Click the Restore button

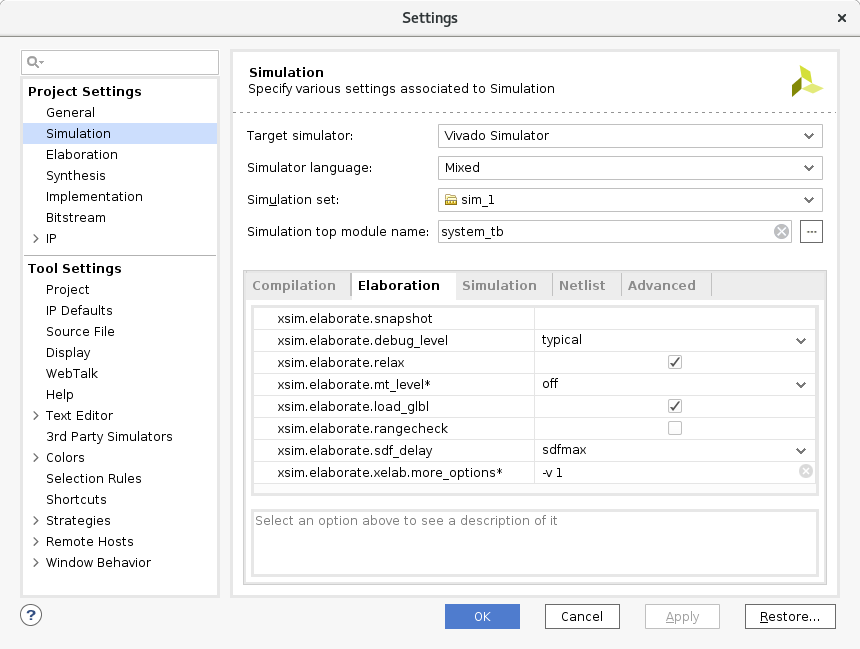790,616
